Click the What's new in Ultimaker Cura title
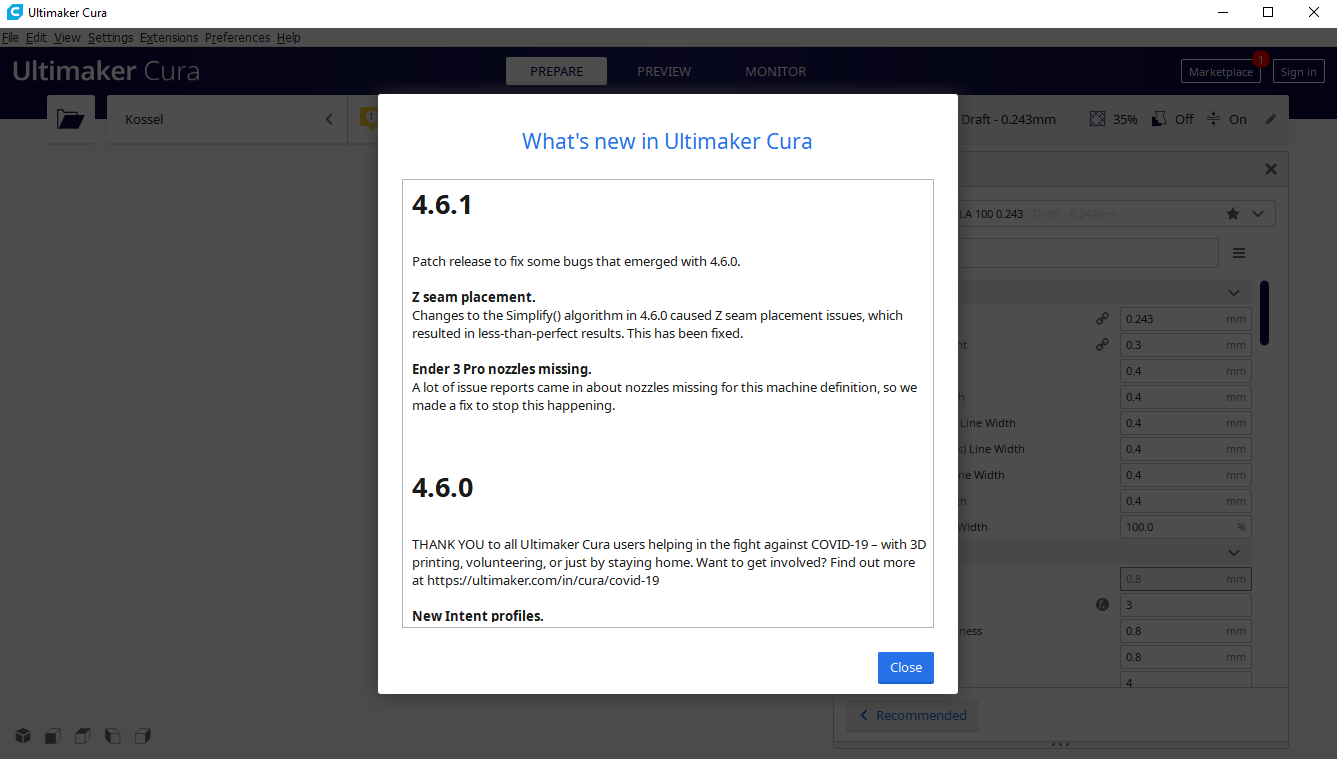Image resolution: width=1337 pixels, height=759 pixels. coord(667,141)
